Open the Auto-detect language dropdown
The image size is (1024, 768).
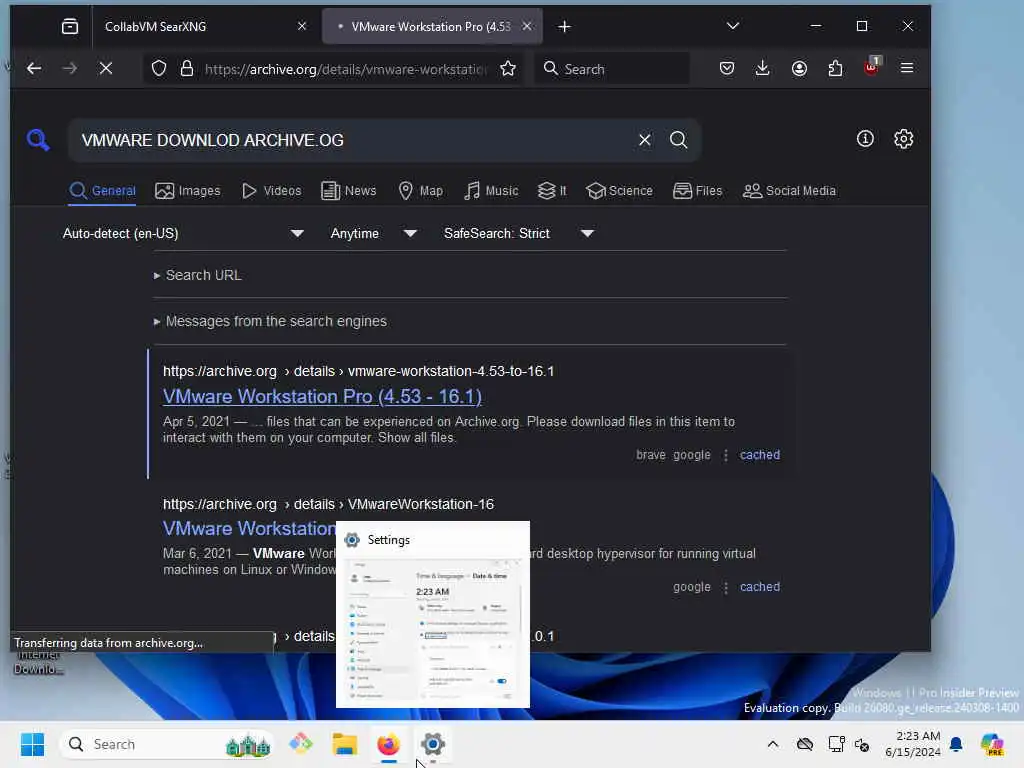pyautogui.click(x=184, y=233)
